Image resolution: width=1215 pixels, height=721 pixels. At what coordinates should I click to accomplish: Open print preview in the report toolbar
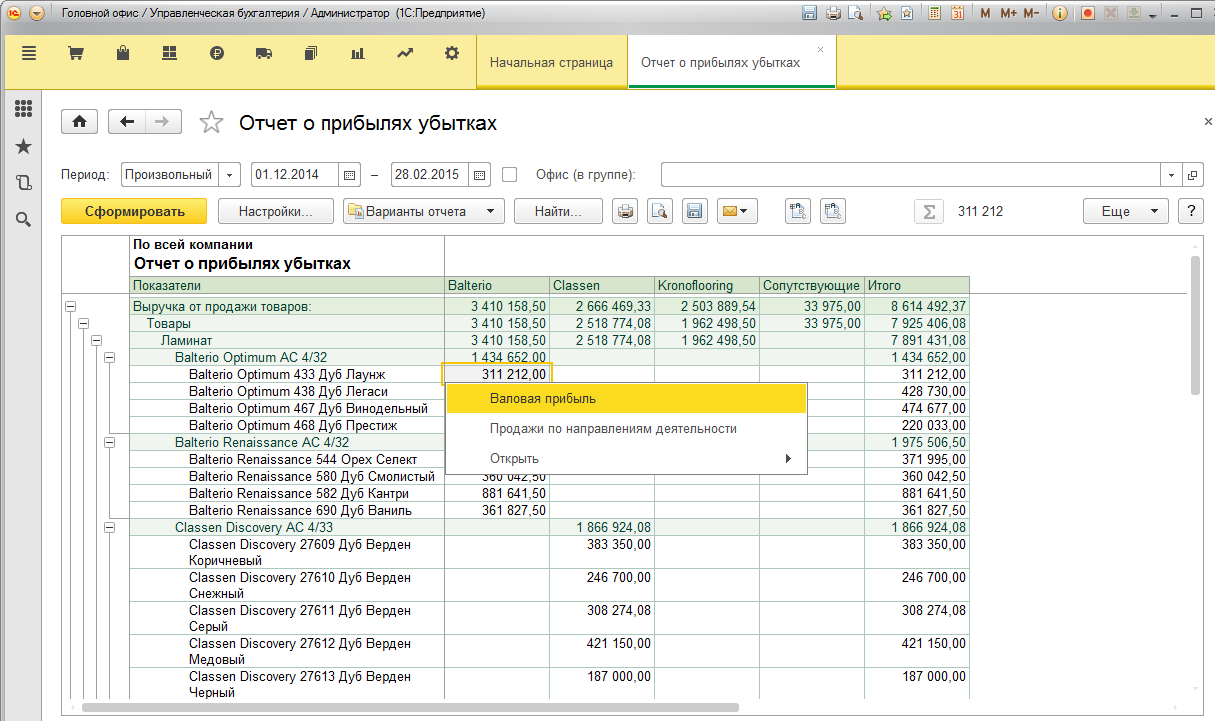(x=659, y=211)
